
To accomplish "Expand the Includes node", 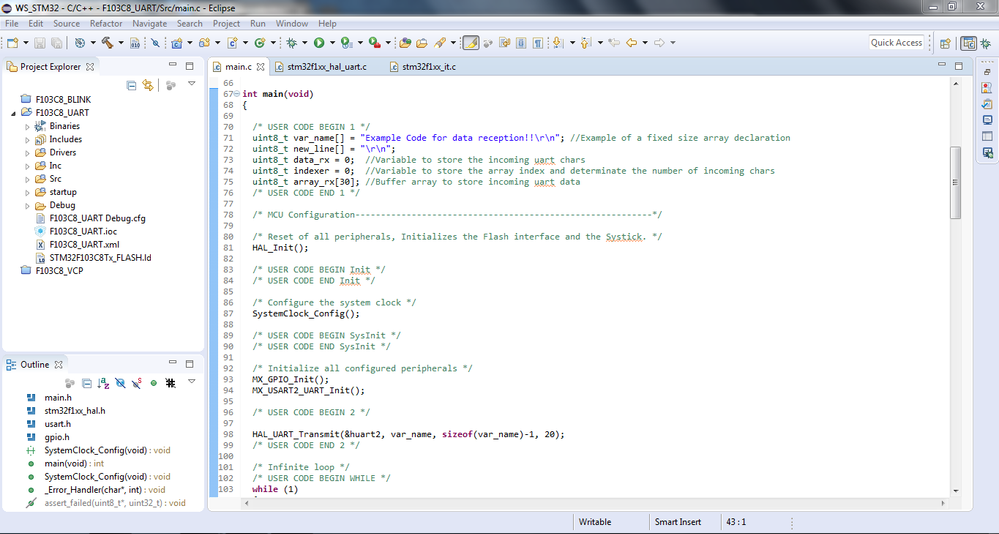I will pos(27,140).
